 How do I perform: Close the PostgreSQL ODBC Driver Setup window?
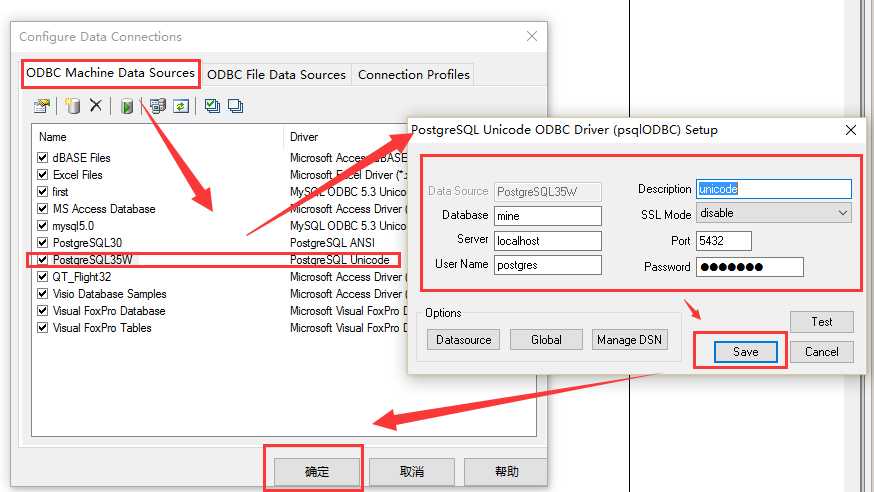pyautogui.click(x=851, y=130)
